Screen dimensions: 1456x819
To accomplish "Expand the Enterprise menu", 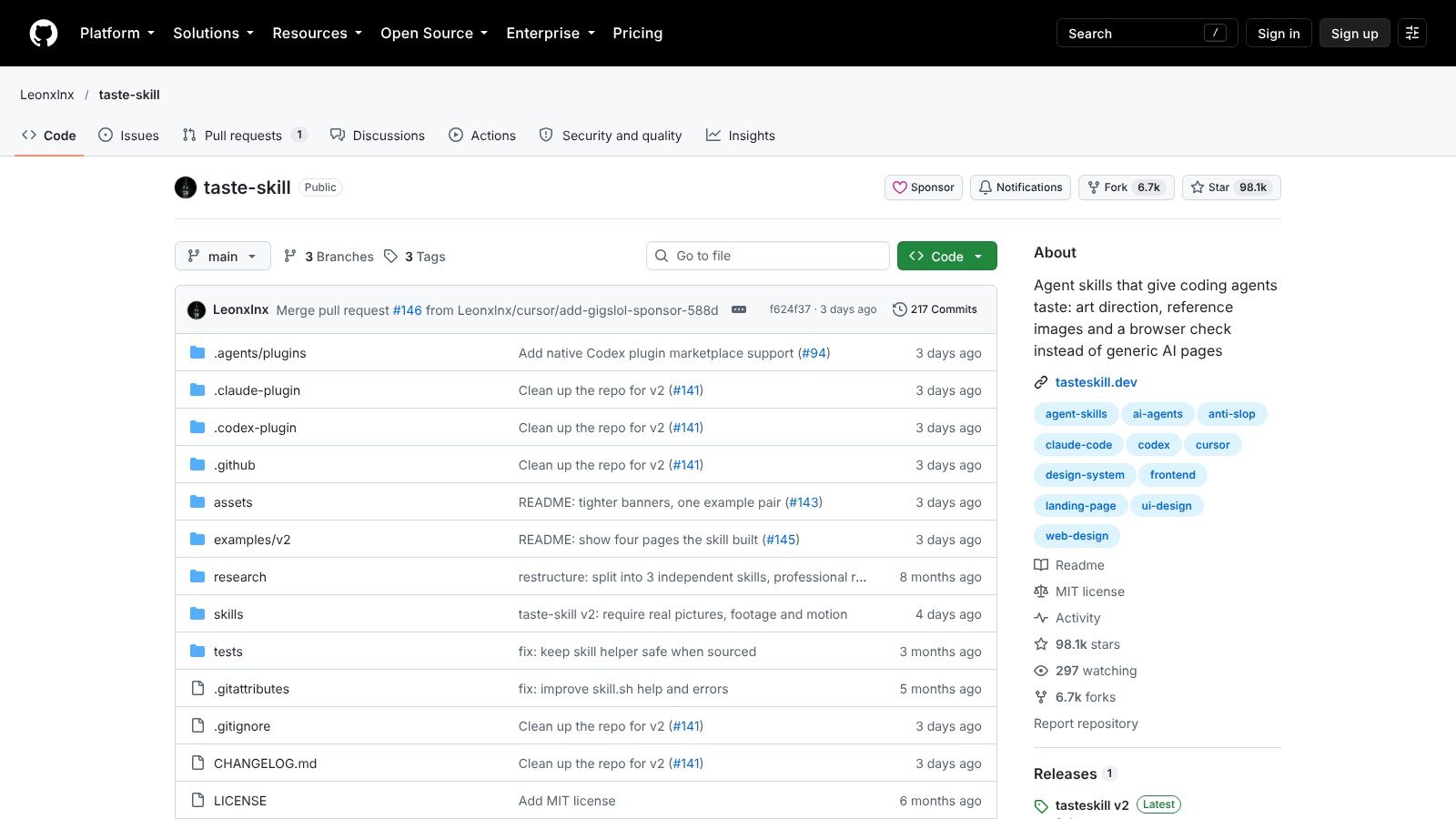I will click(x=551, y=33).
